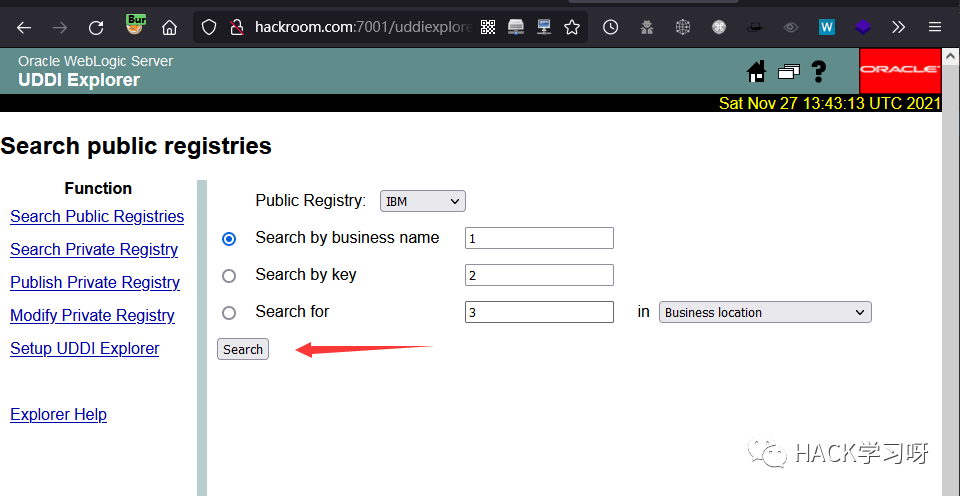This screenshot has height=496, width=960.
Task: Click the purple diamond extension icon
Action: [x=863, y=27]
